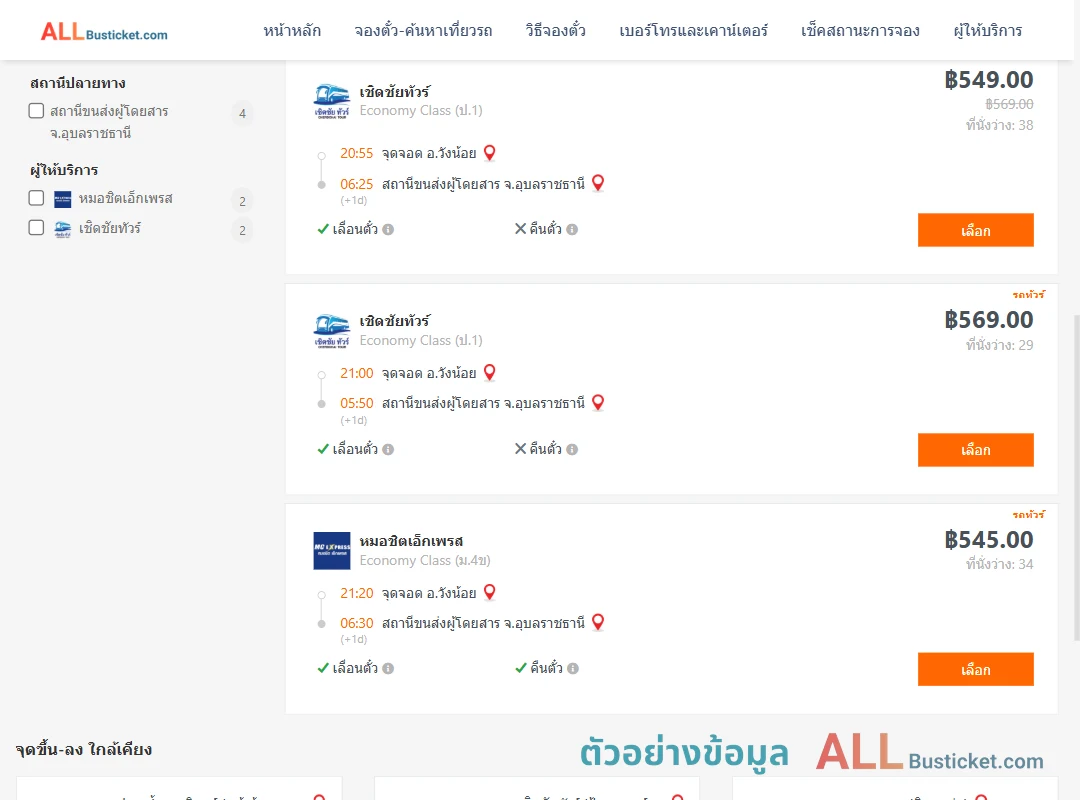The height and width of the screenshot is (800, 1080).
Task: Open map pin for 05:50 Ubon station arrival
Action: click(598, 403)
